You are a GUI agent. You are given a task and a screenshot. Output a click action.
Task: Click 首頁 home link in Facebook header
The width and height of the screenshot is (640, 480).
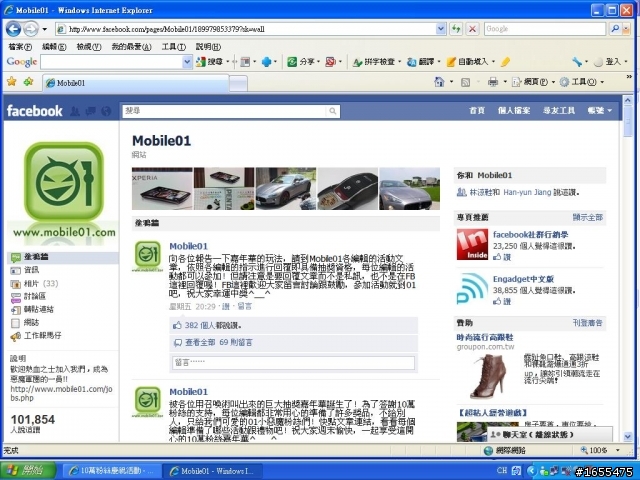[477, 111]
